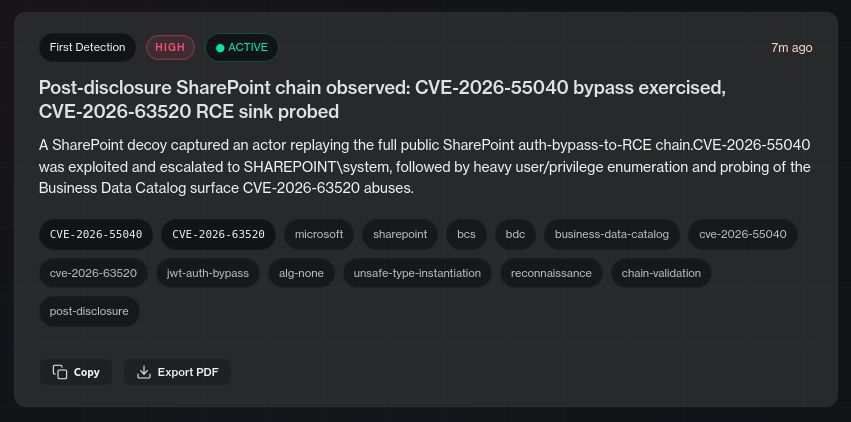Select the unsafe-type-instantiation tag
This screenshot has width=851, height=422.
[x=417, y=273]
